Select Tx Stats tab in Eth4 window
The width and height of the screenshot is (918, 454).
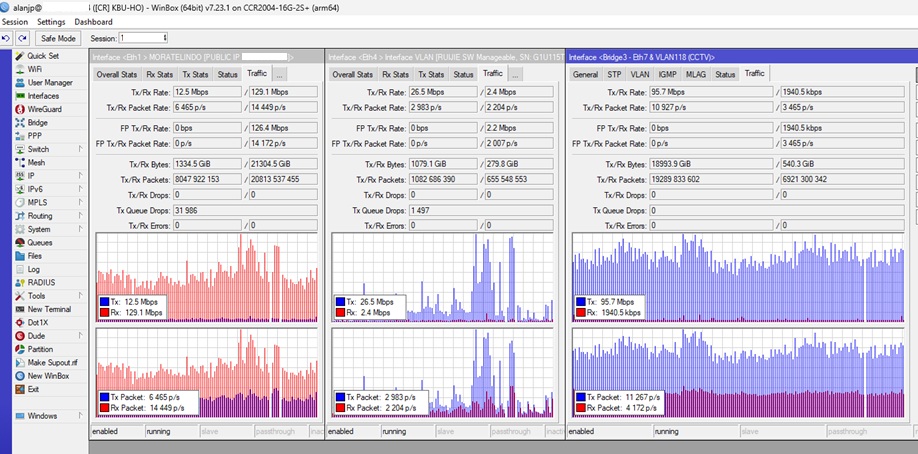point(431,74)
